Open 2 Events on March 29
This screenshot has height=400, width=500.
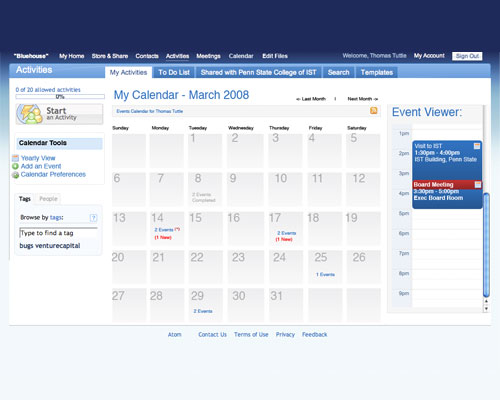click(203, 311)
